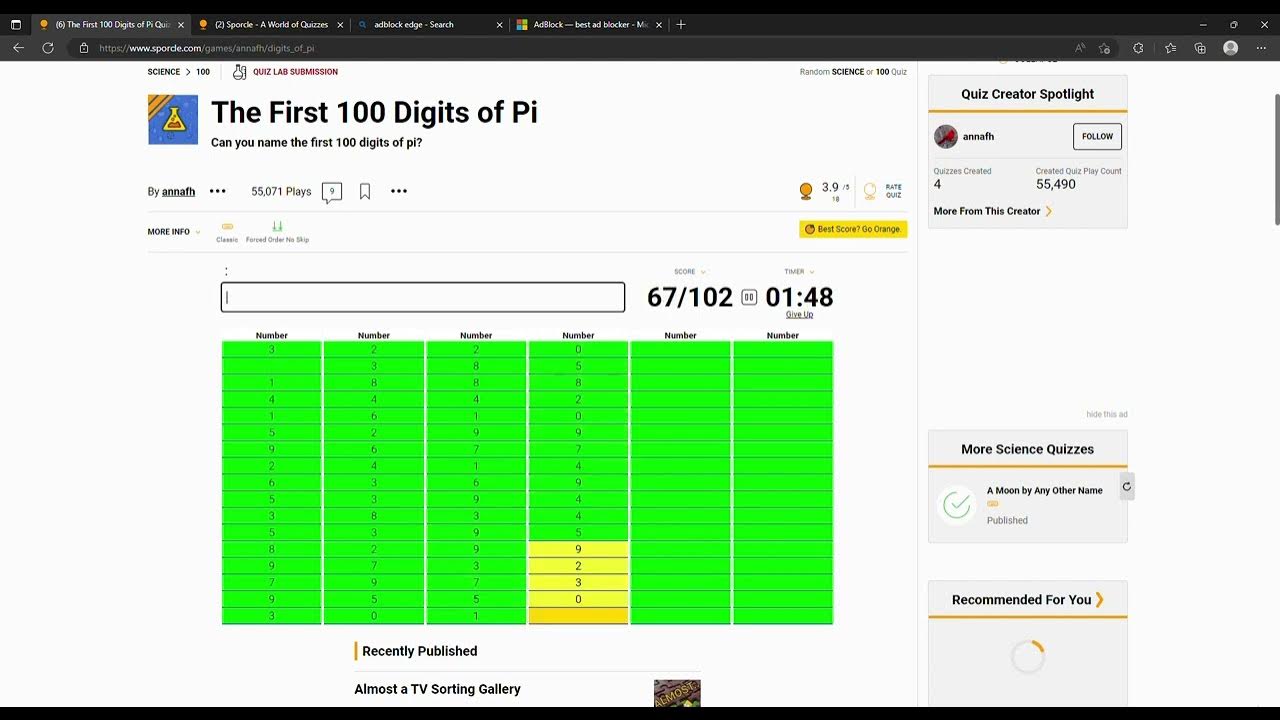
Task: Click the page vertical scrollbar
Action: [x=1276, y=160]
